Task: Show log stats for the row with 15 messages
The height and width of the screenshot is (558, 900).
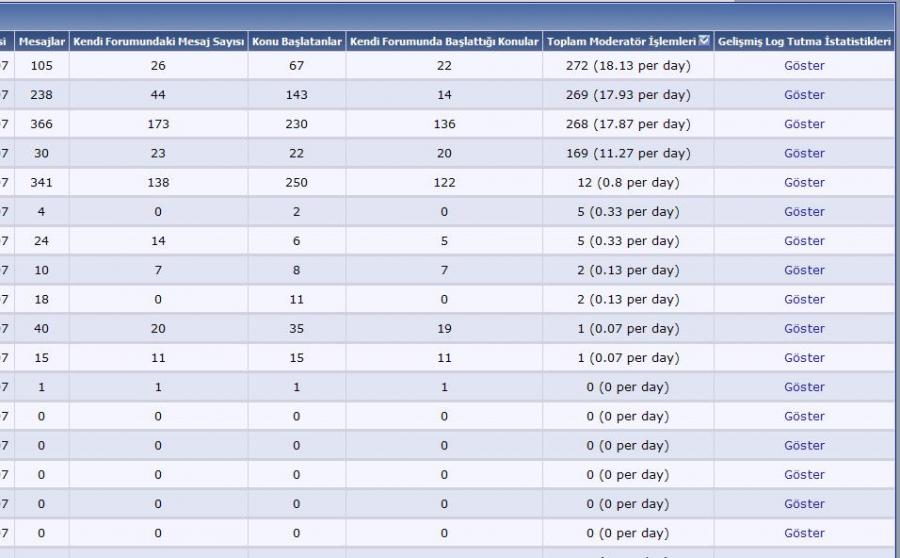Action: [x=804, y=358]
